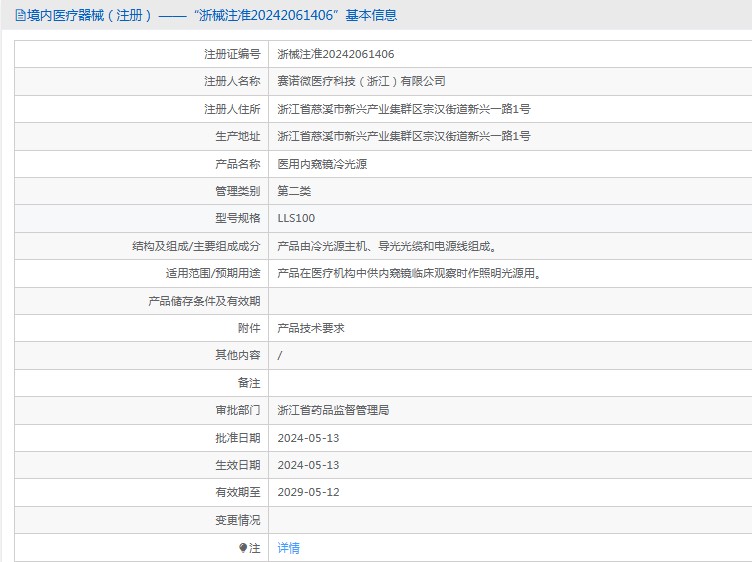Select the 产品技术要求 value

coord(311,328)
